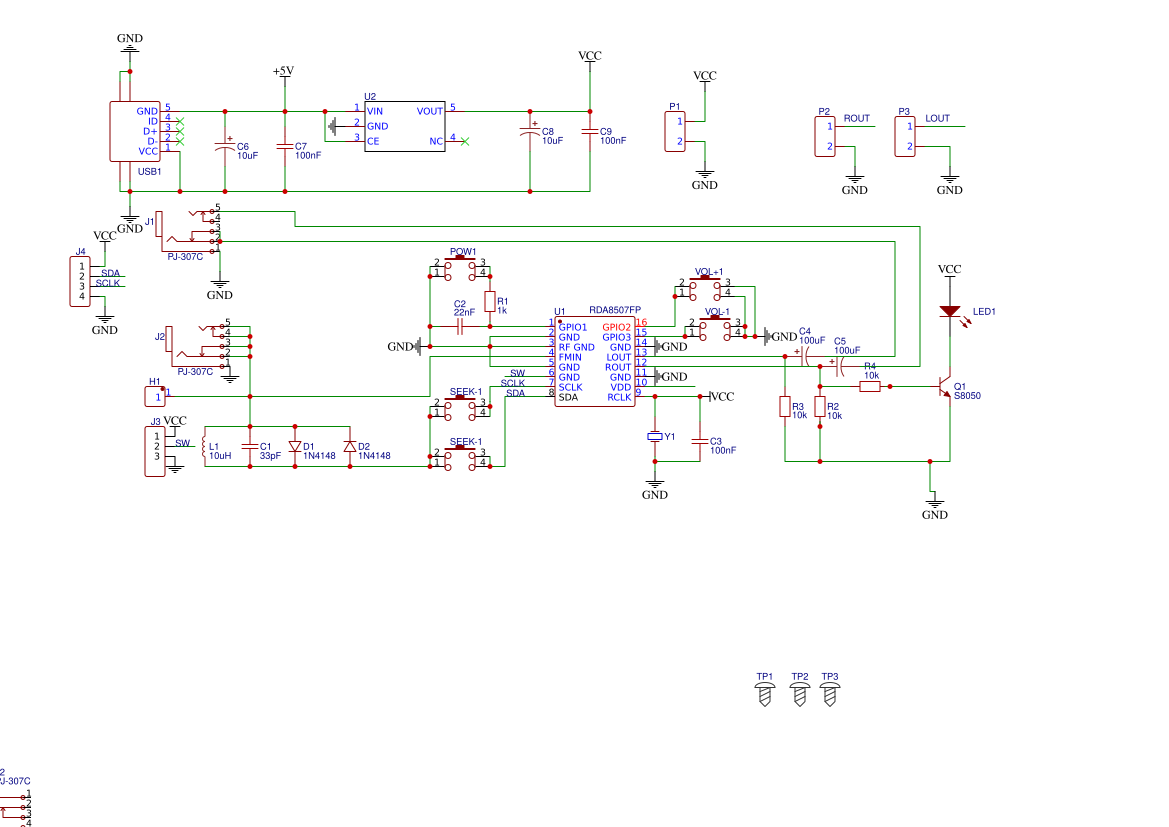Click the H1 single-pin connector

click(154, 397)
